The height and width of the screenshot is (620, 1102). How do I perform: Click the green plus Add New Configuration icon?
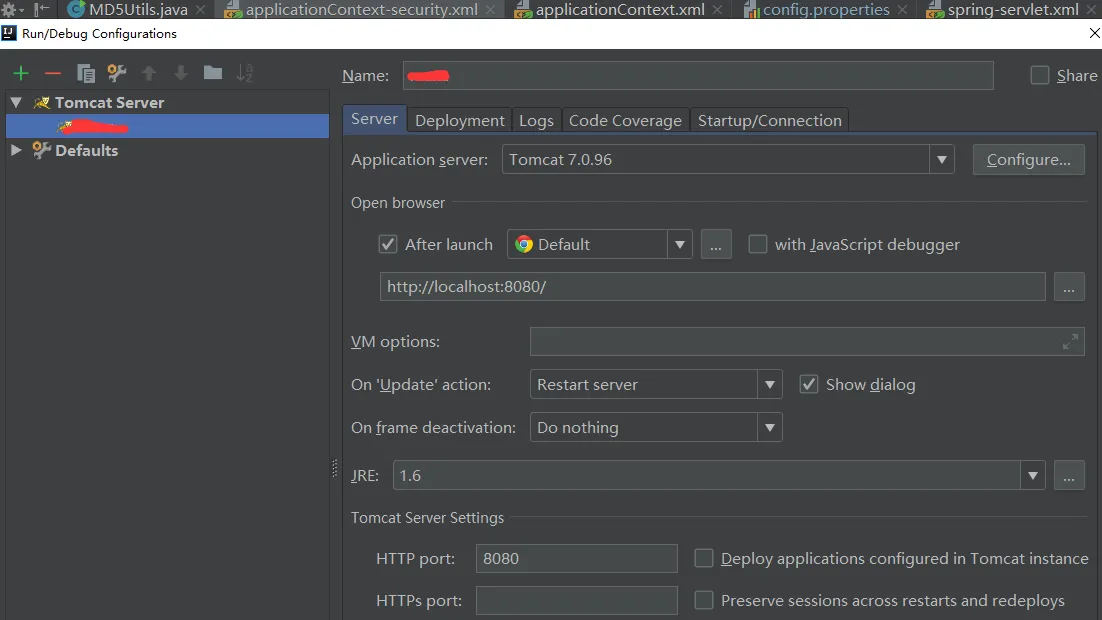click(x=20, y=73)
